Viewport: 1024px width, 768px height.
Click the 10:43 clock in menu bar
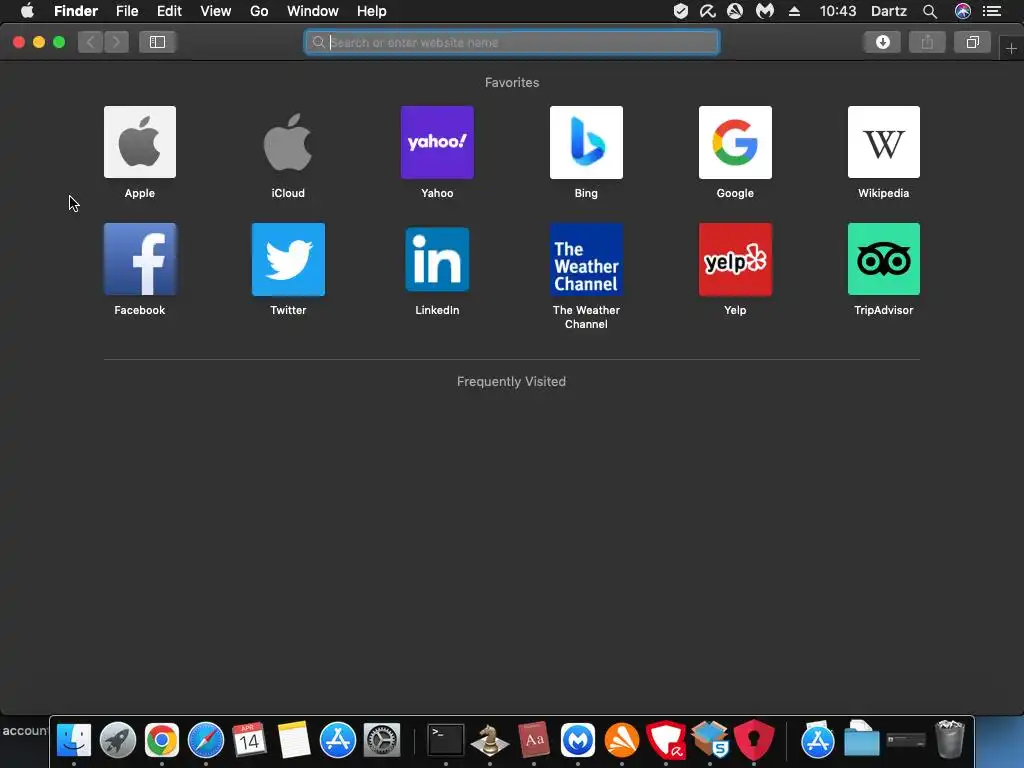838,11
